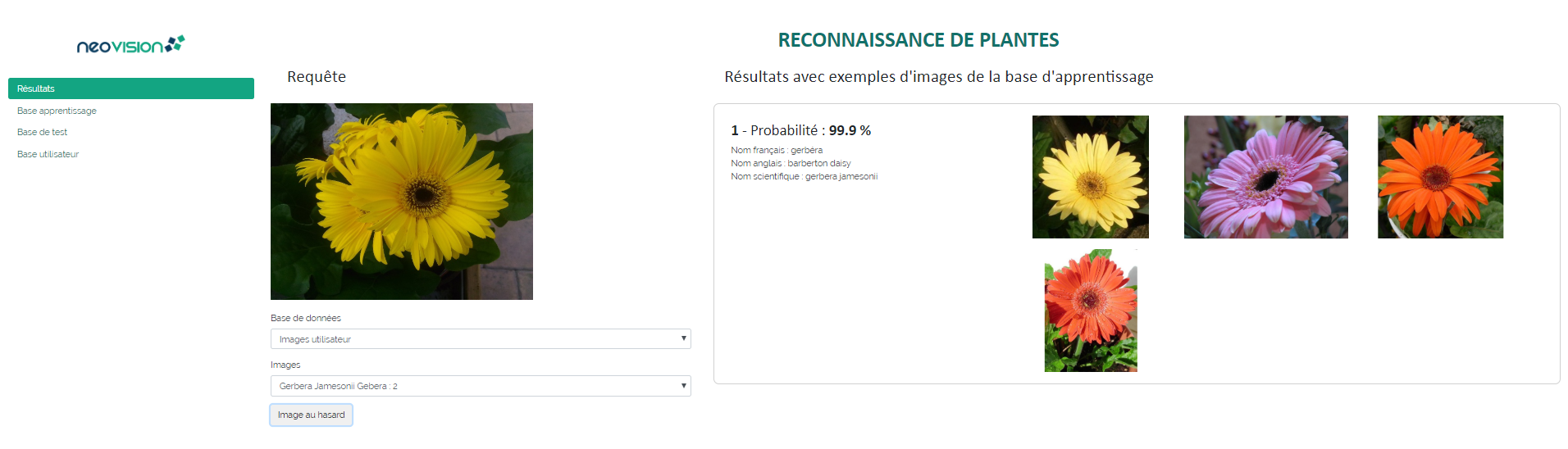1568x449 pixels.
Task: Go to Base apprentissage page
Action: [x=57, y=111]
